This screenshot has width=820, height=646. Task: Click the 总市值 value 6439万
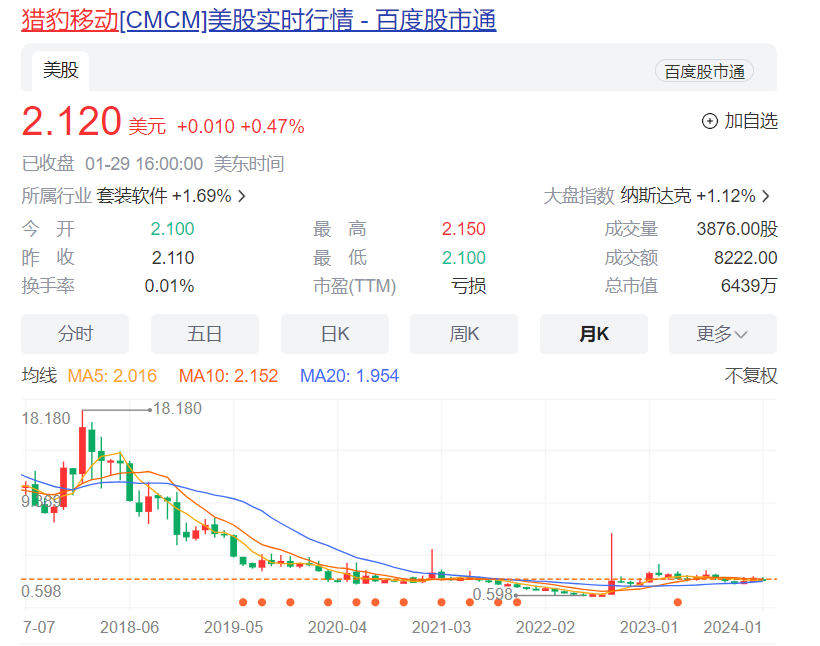pos(749,286)
